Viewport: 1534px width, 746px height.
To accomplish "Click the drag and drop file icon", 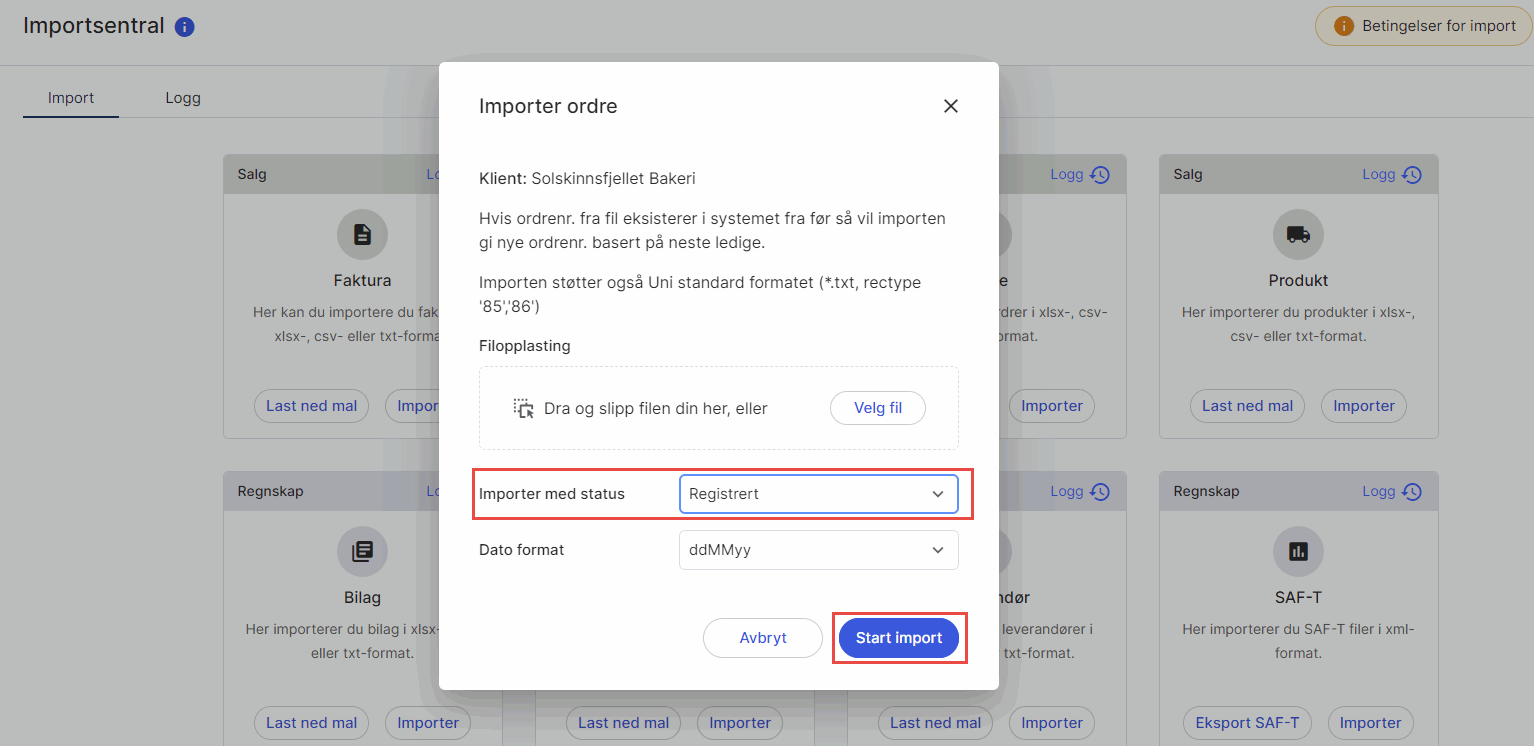I will tap(524, 408).
